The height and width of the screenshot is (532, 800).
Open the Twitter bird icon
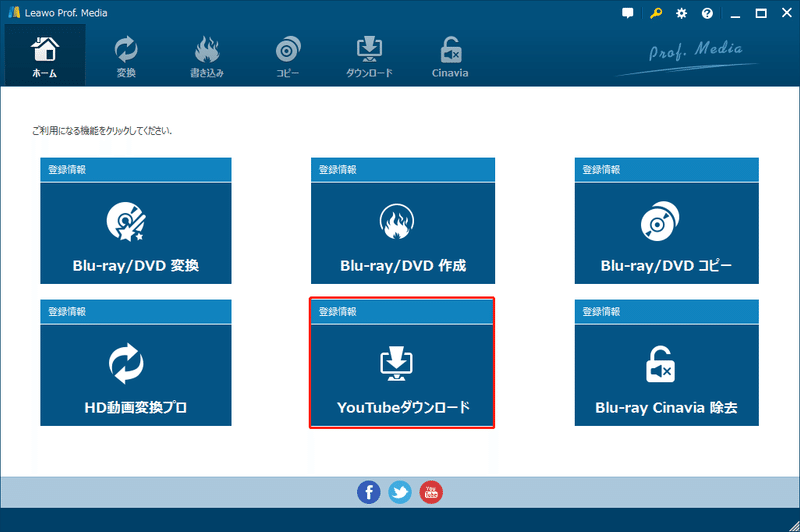[x=399, y=492]
